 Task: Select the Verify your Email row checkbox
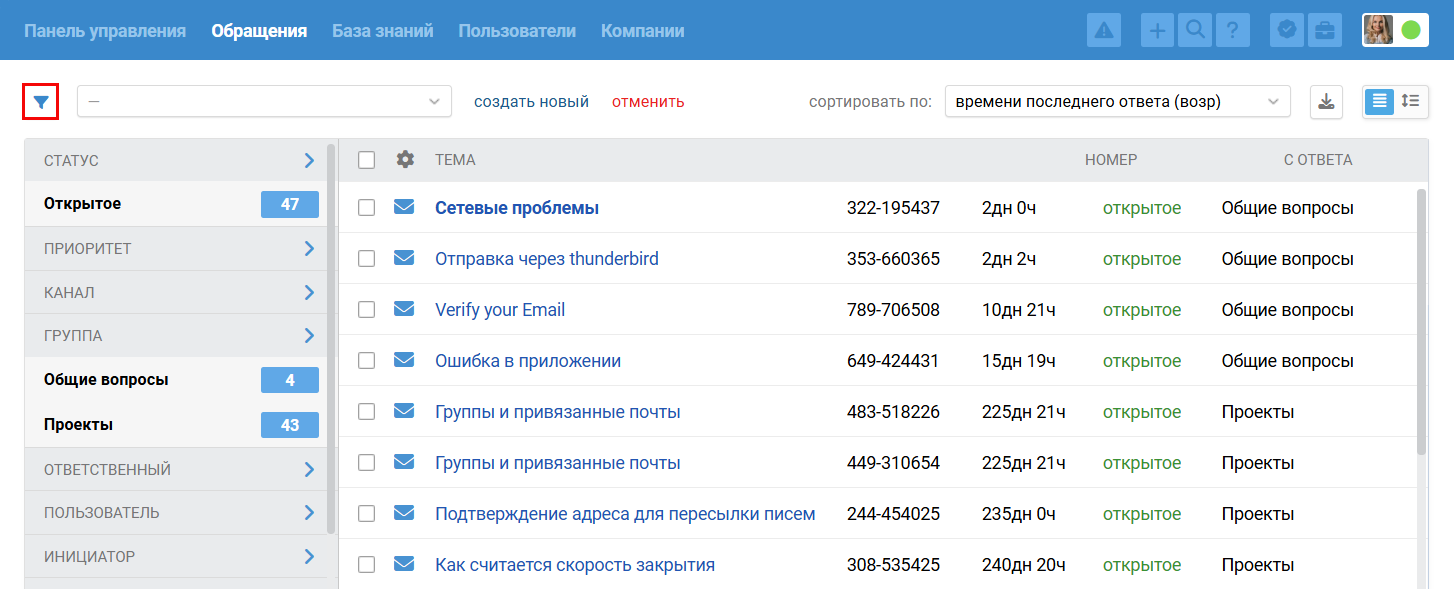(367, 310)
